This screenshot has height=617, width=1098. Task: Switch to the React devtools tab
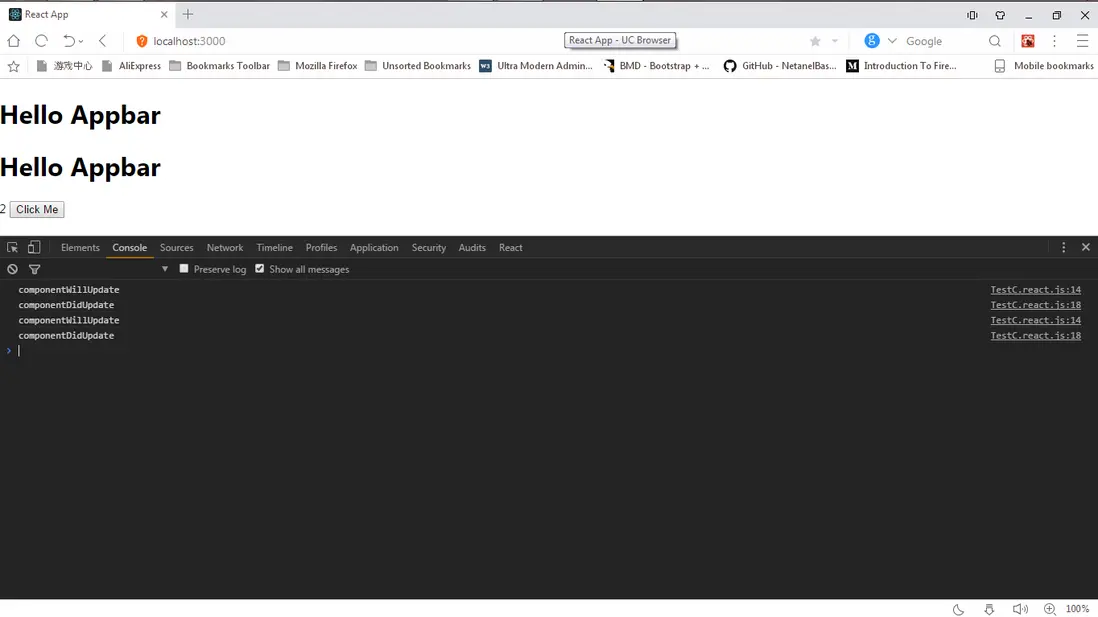[510, 247]
